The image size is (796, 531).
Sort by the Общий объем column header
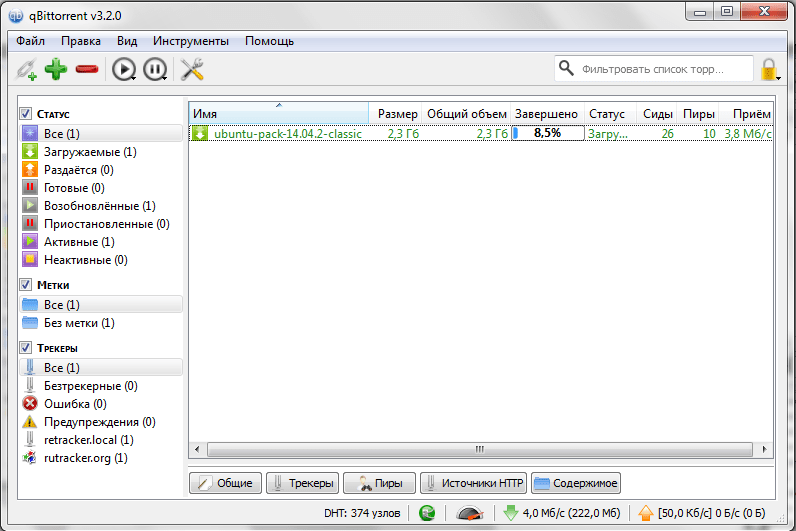(467, 113)
